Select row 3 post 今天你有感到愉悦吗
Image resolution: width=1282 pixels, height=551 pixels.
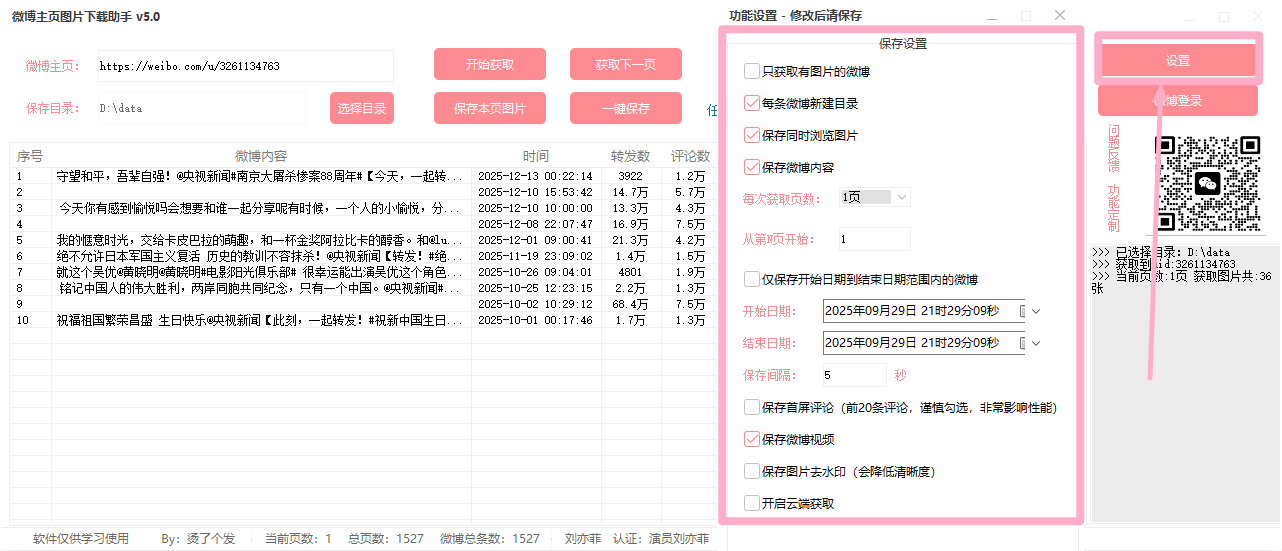[x=261, y=208]
